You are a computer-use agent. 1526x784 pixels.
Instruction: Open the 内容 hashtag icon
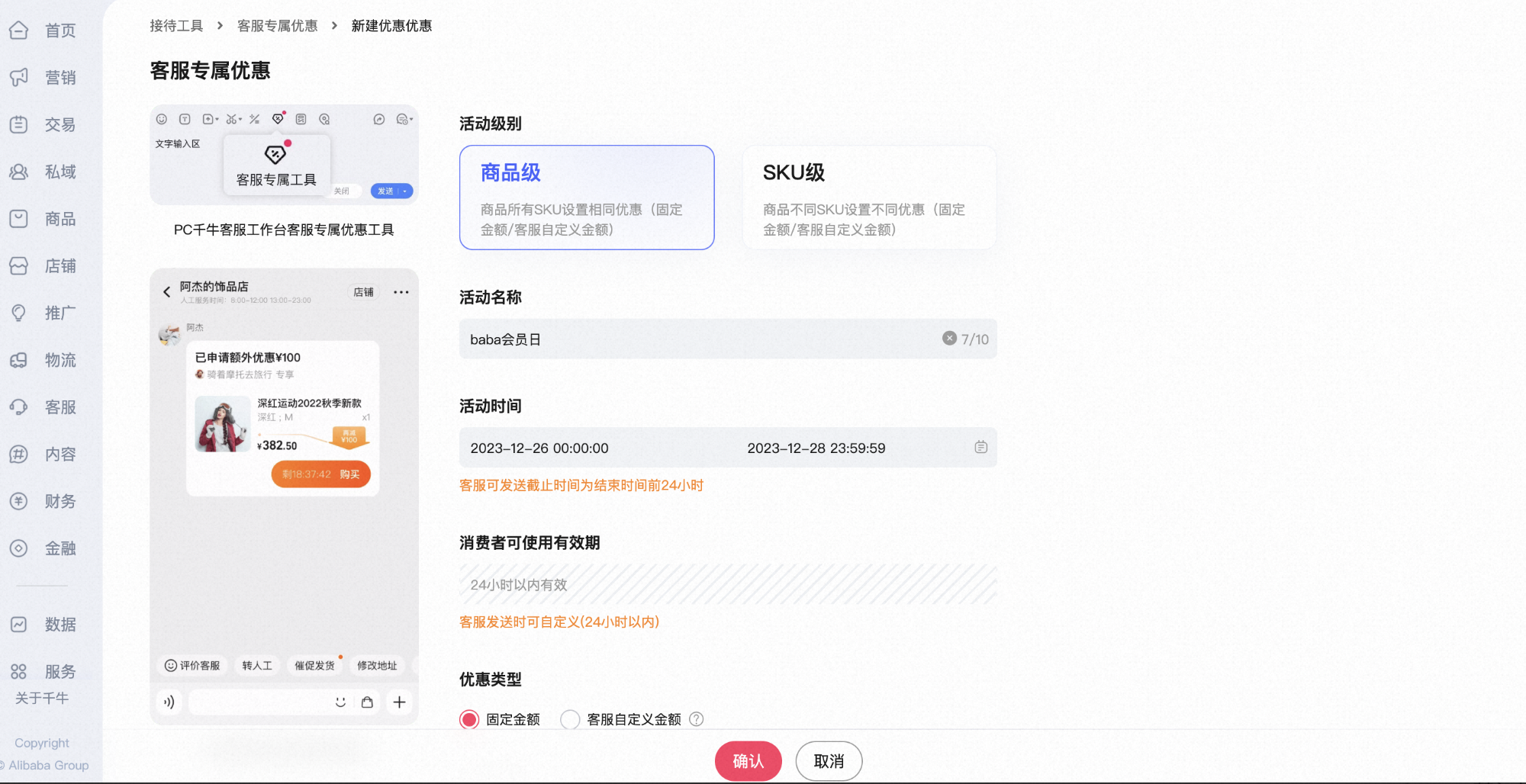click(x=19, y=454)
